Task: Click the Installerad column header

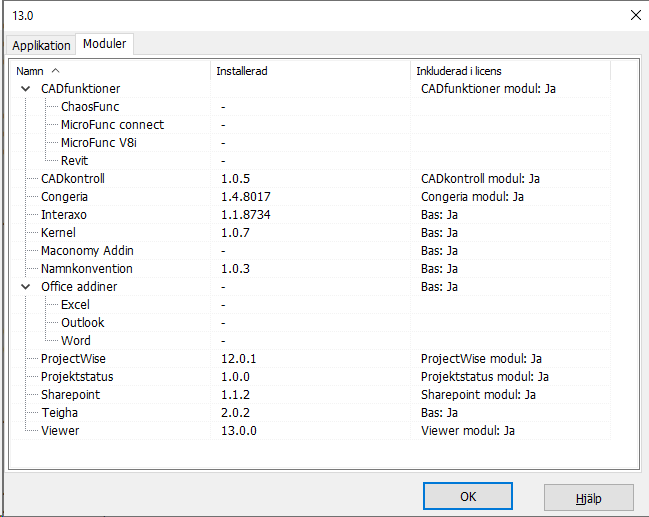Action: coord(310,71)
